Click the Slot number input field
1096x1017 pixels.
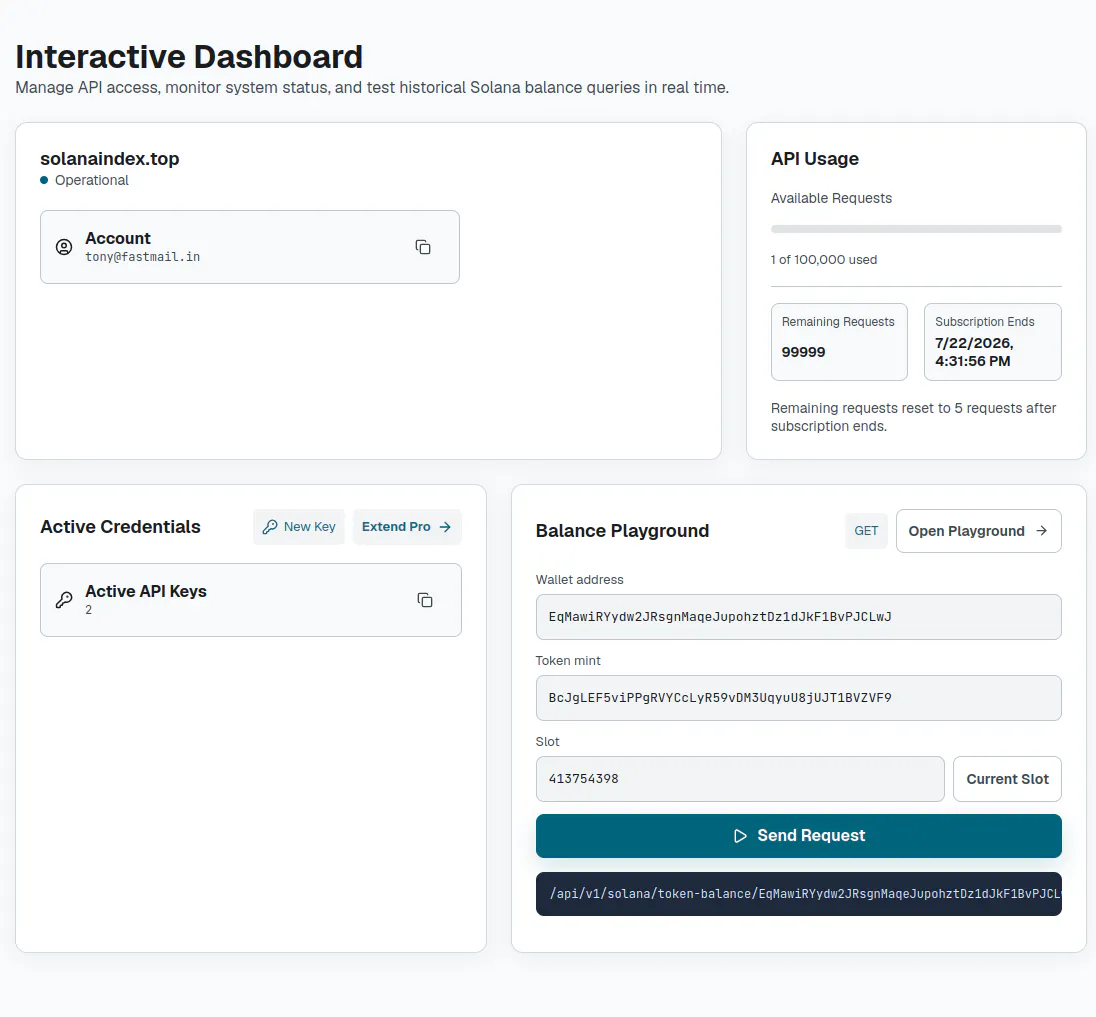point(740,779)
